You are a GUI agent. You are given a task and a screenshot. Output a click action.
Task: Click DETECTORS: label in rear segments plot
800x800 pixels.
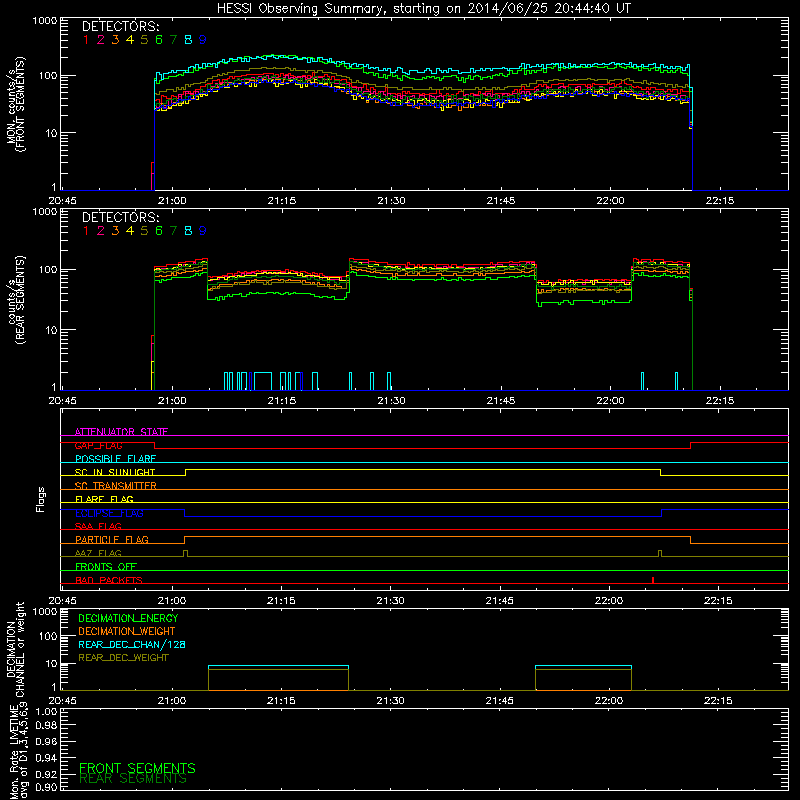click(x=120, y=217)
